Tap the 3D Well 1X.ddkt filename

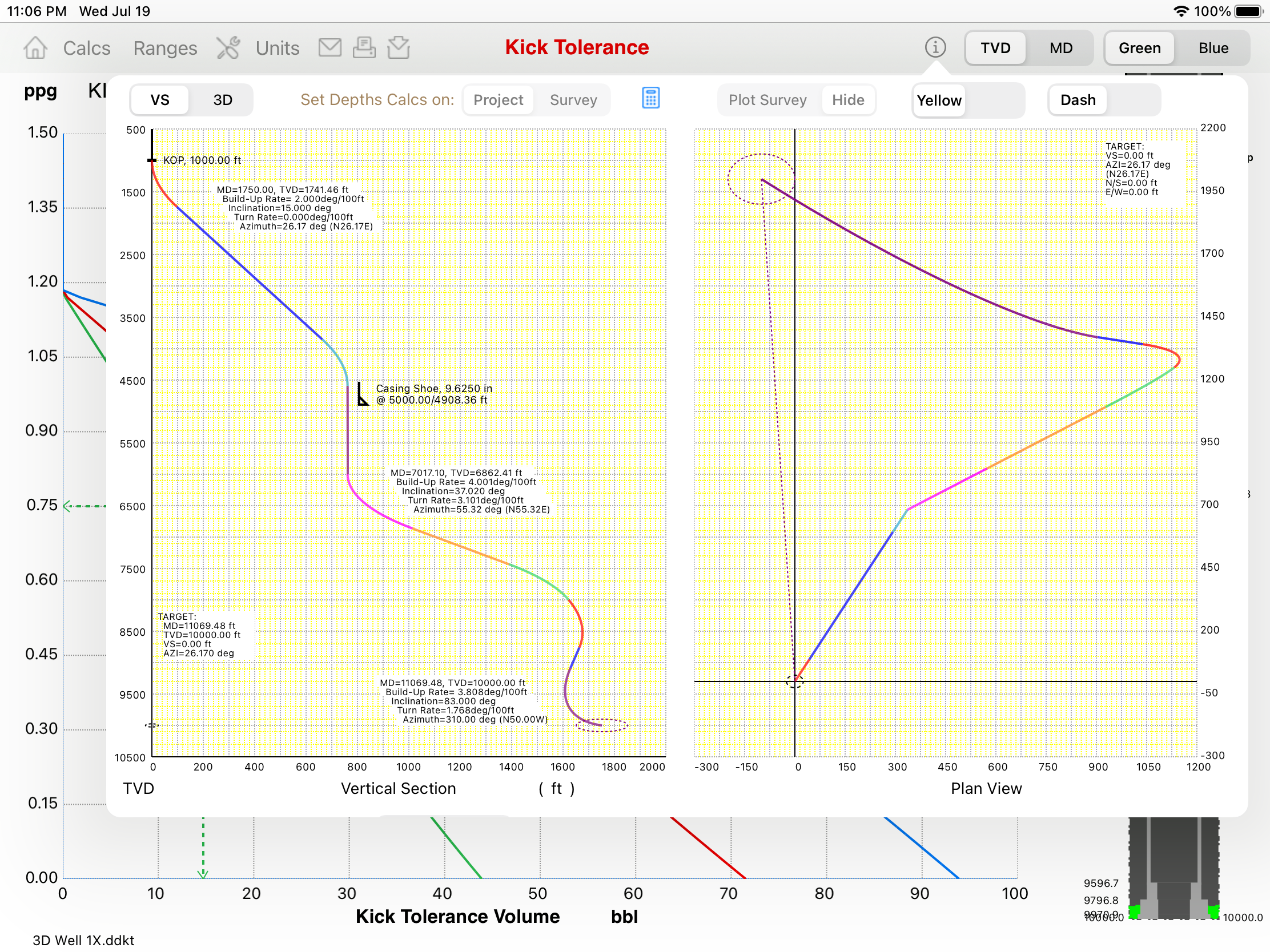[83, 940]
